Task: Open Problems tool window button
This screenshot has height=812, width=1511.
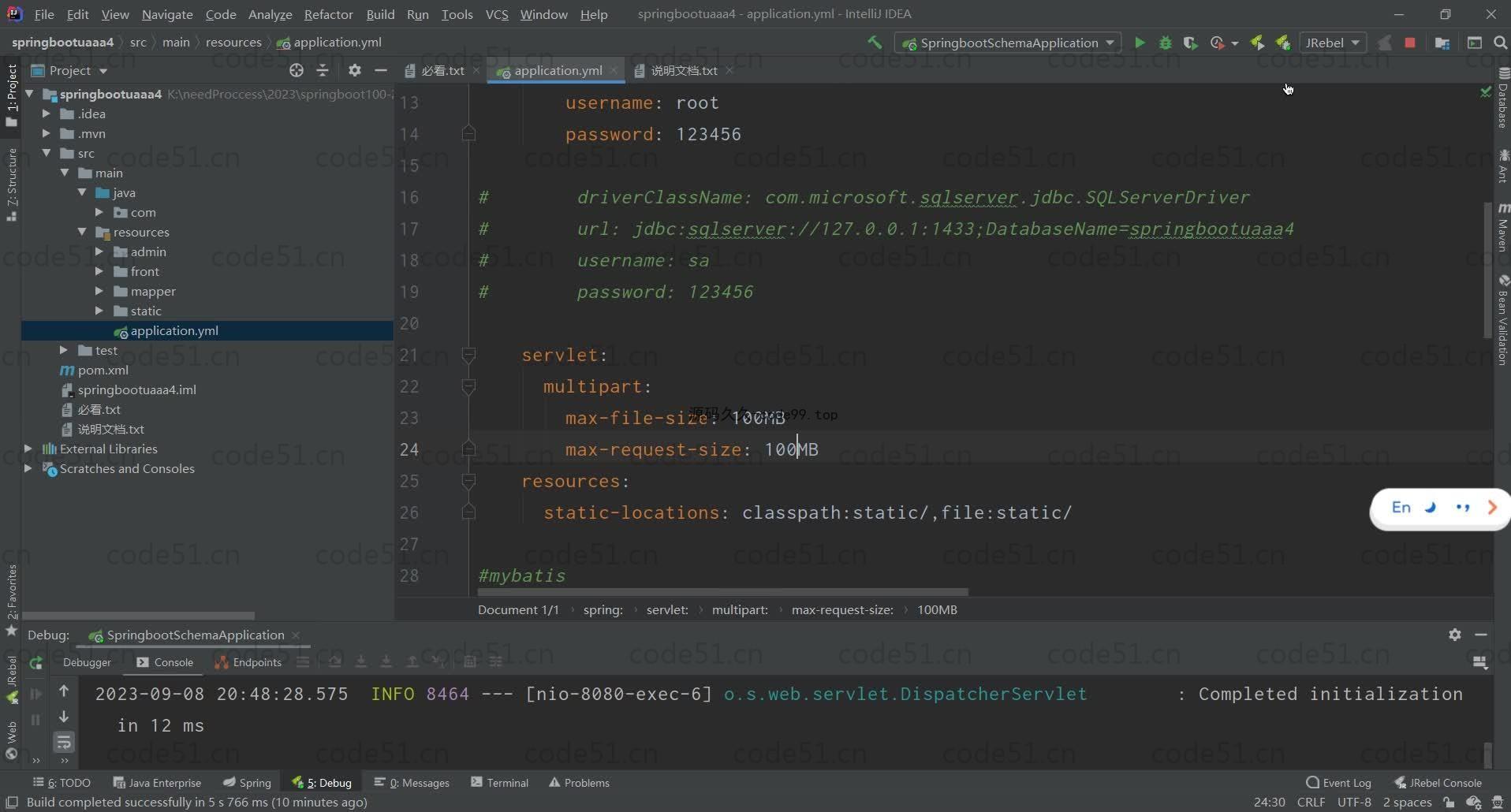Action: [x=580, y=783]
